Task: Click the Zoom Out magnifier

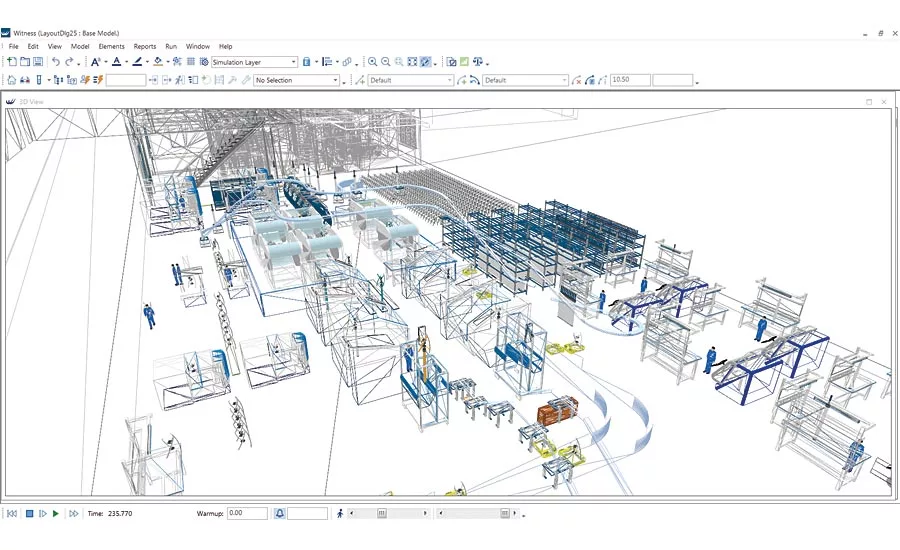Action: tap(386, 61)
